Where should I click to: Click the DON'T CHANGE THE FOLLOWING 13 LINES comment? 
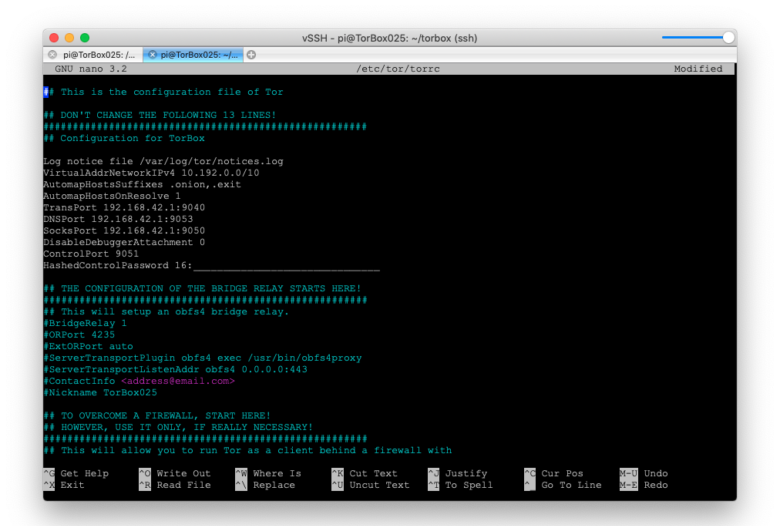click(160, 115)
